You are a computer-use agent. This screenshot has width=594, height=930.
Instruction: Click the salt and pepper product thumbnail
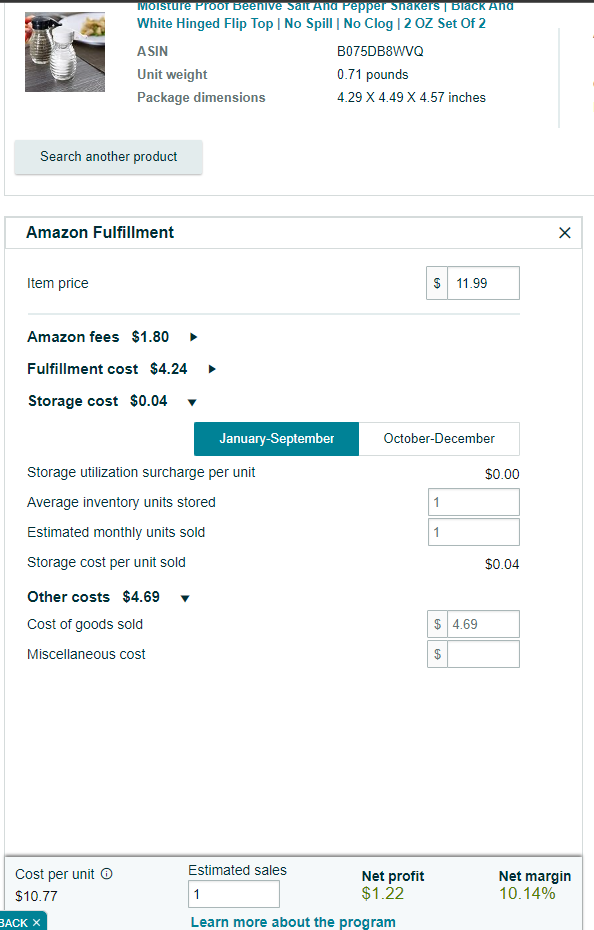[x=65, y=52]
